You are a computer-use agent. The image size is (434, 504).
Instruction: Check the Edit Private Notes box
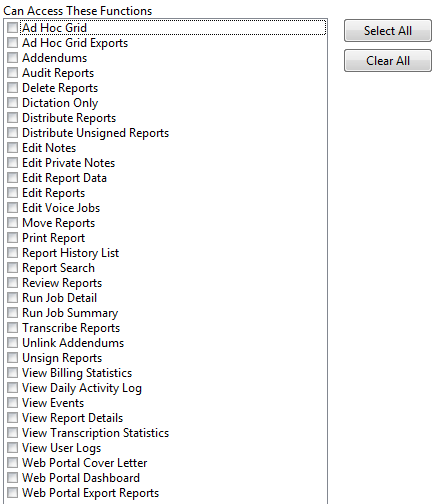12,163
